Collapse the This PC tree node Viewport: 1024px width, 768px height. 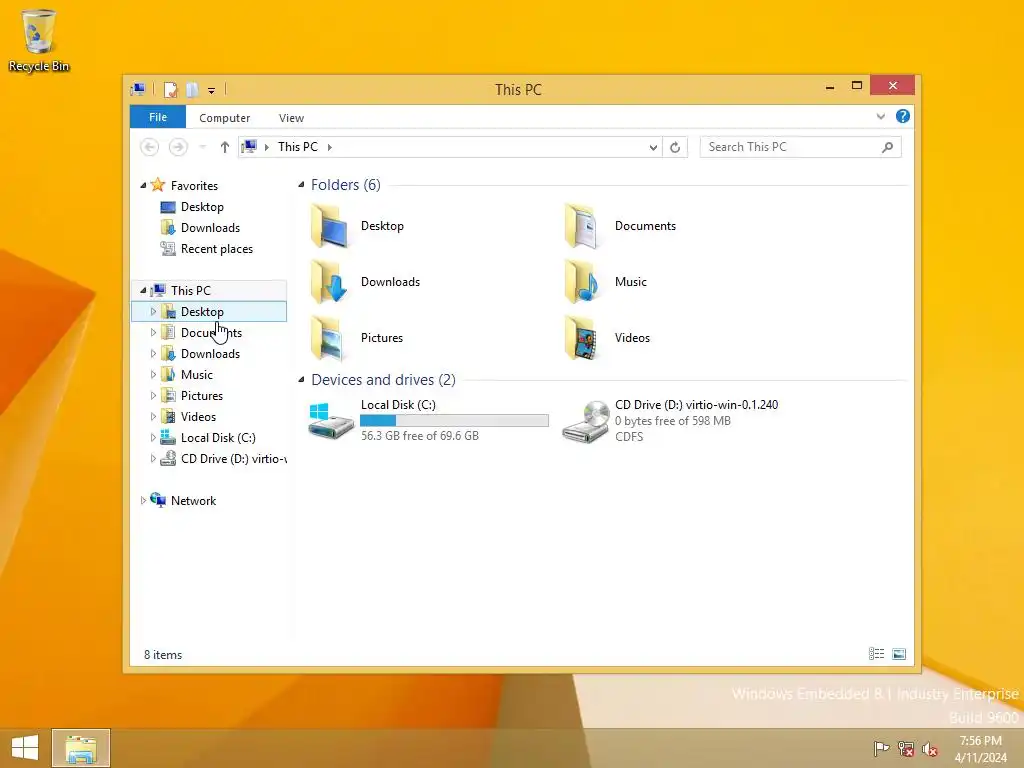click(x=143, y=290)
